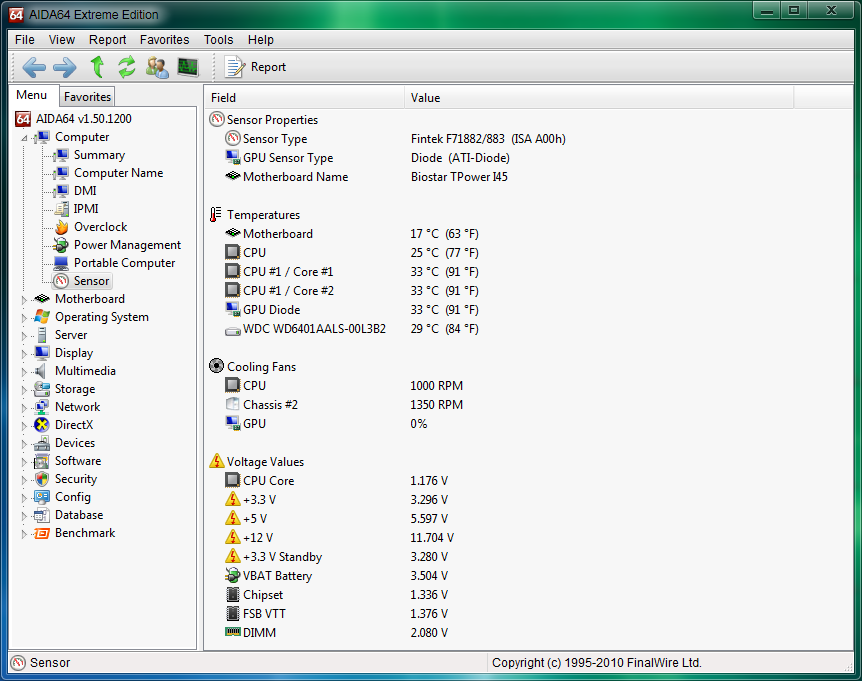Image resolution: width=862 pixels, height=681 pixels.
Task: Go back with the blue left arrow
Action: [x=34, y=67]
